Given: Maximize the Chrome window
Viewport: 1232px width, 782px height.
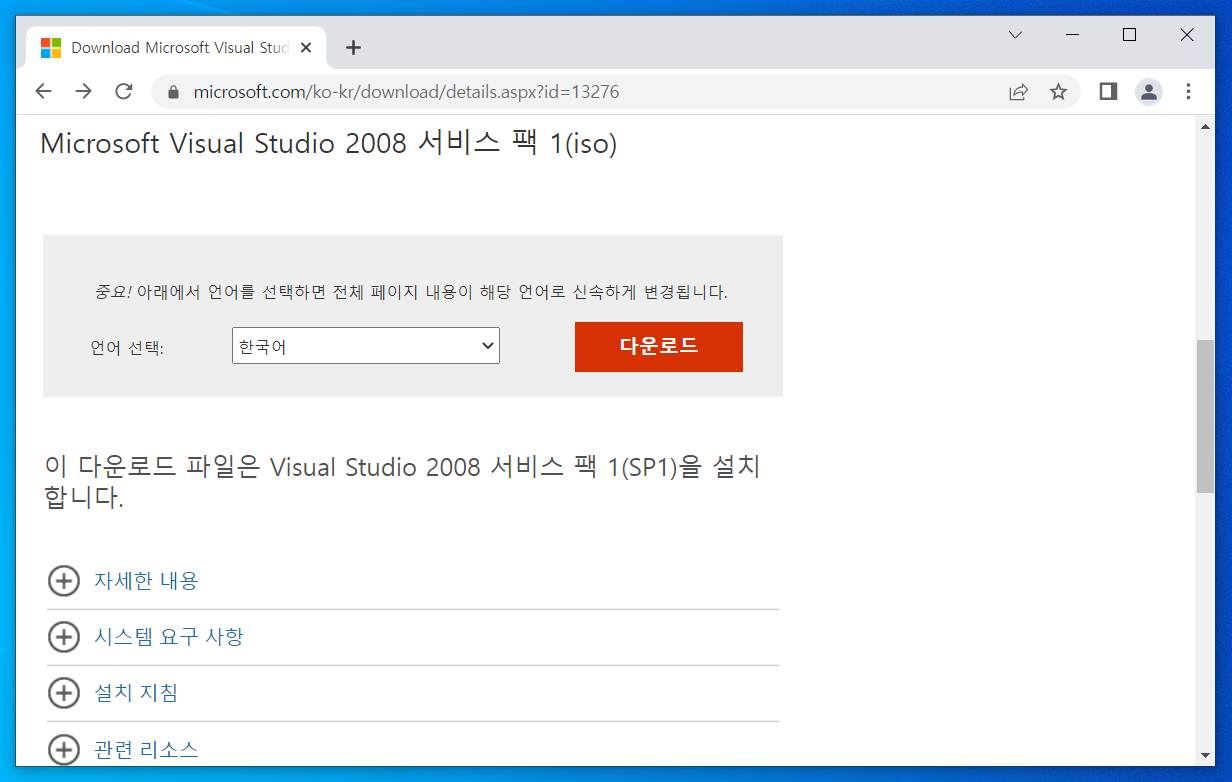Looking at the screenshot, I should pyautogui.click(x=1130, y=35).
